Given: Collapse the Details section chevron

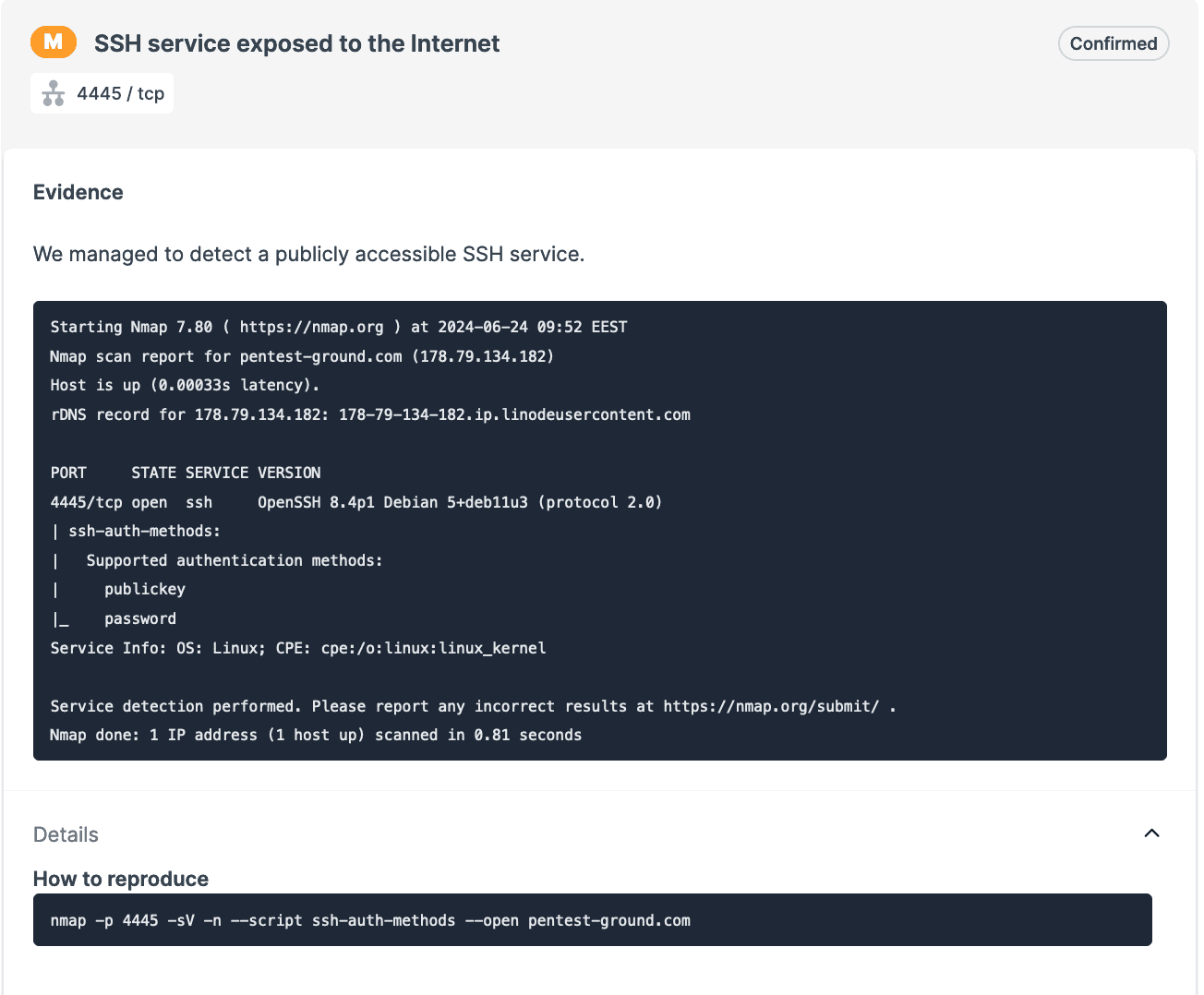Looking at the screenshot, I should tap(1151, 833).
